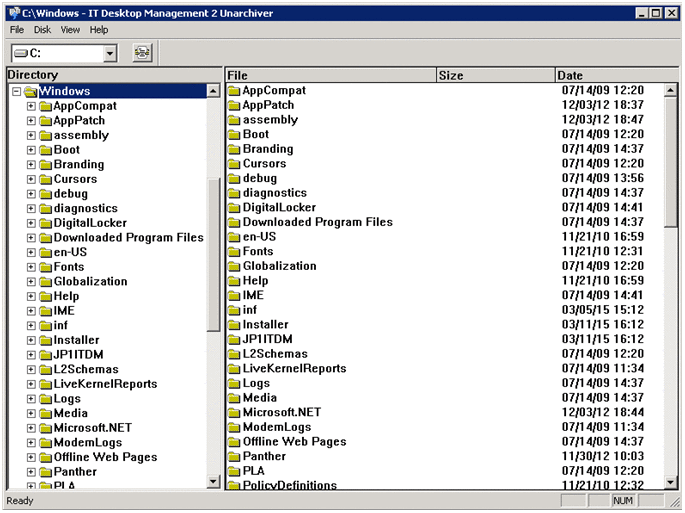Expand the Media folder in directory tree
685x513 pixels.
click(31, 413)
